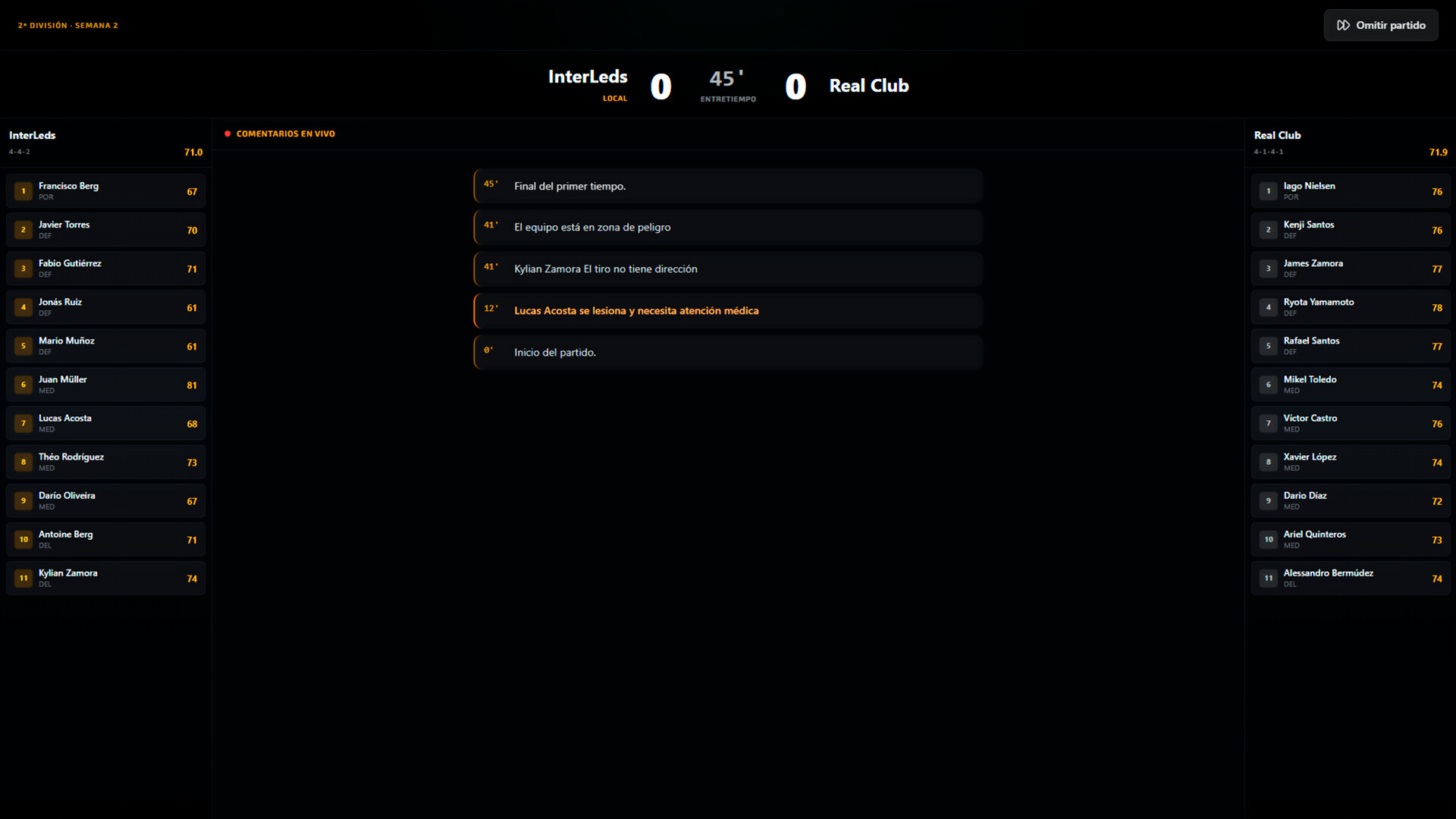This screenshot has width=1456, height=819.
Task: Open Mikel Toledo's player row
Action: point(1350,384)
